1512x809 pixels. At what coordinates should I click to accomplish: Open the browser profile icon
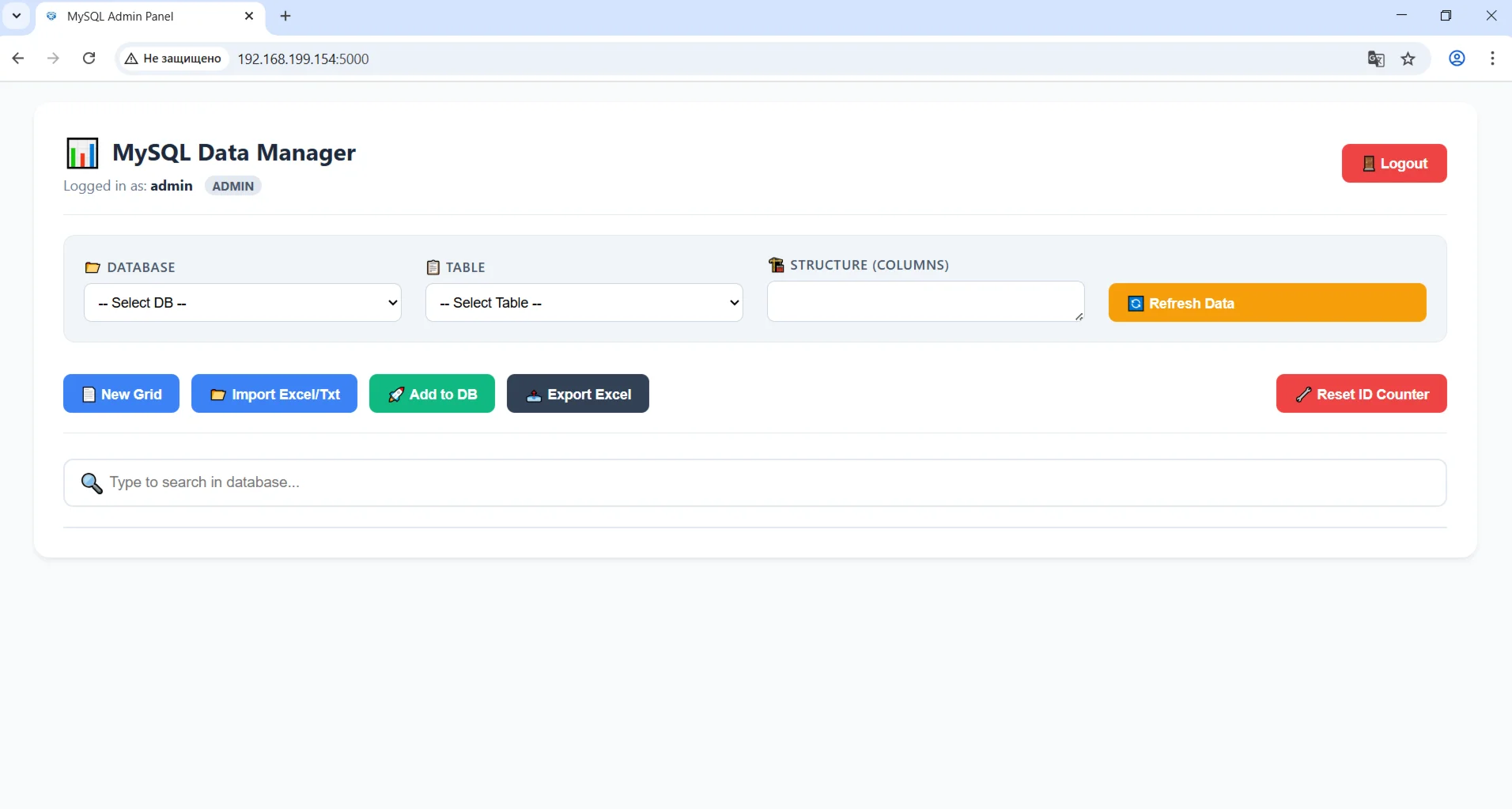click(x=1457, y=59)
